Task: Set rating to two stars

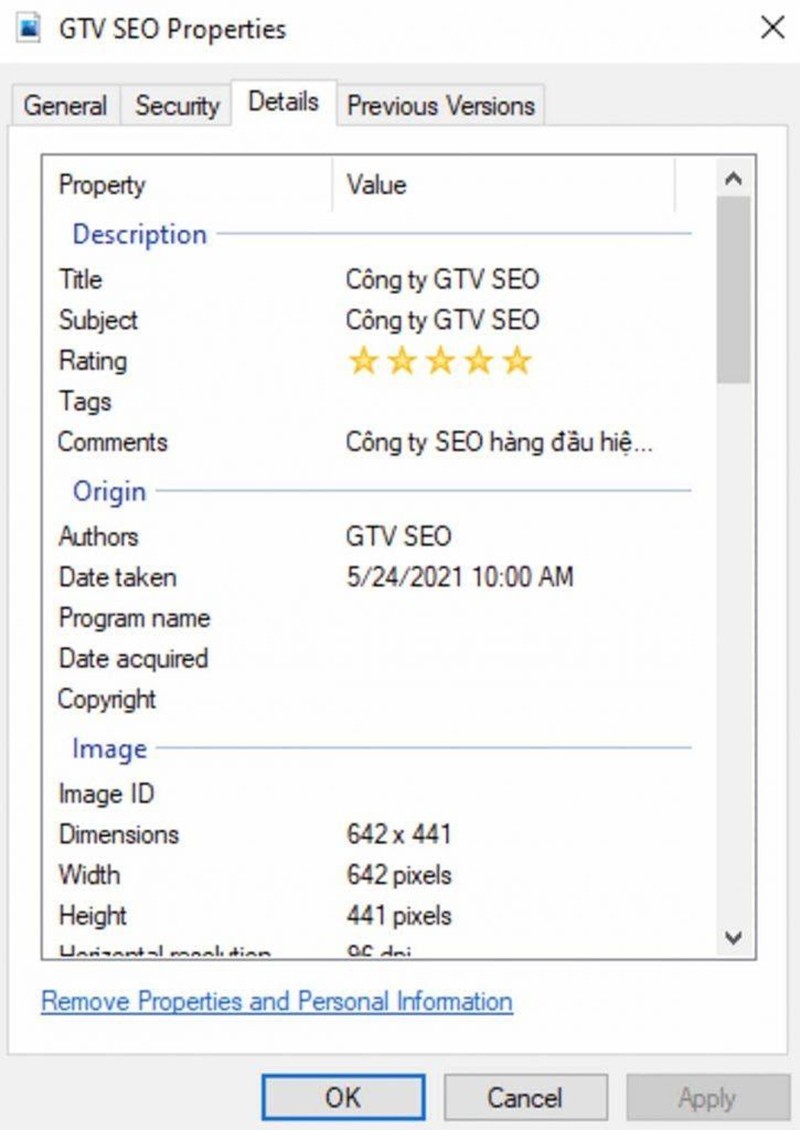Action: coord(402,360)
